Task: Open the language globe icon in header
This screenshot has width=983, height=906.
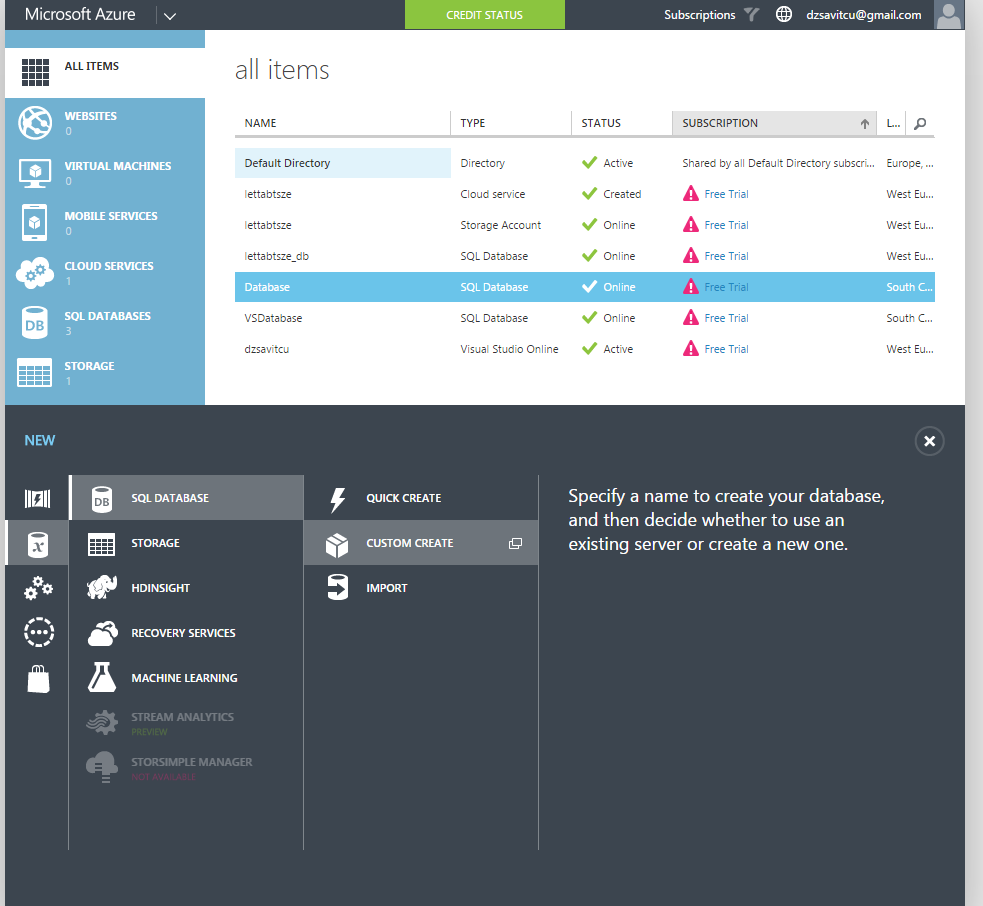Action: (x=784, y=14)
